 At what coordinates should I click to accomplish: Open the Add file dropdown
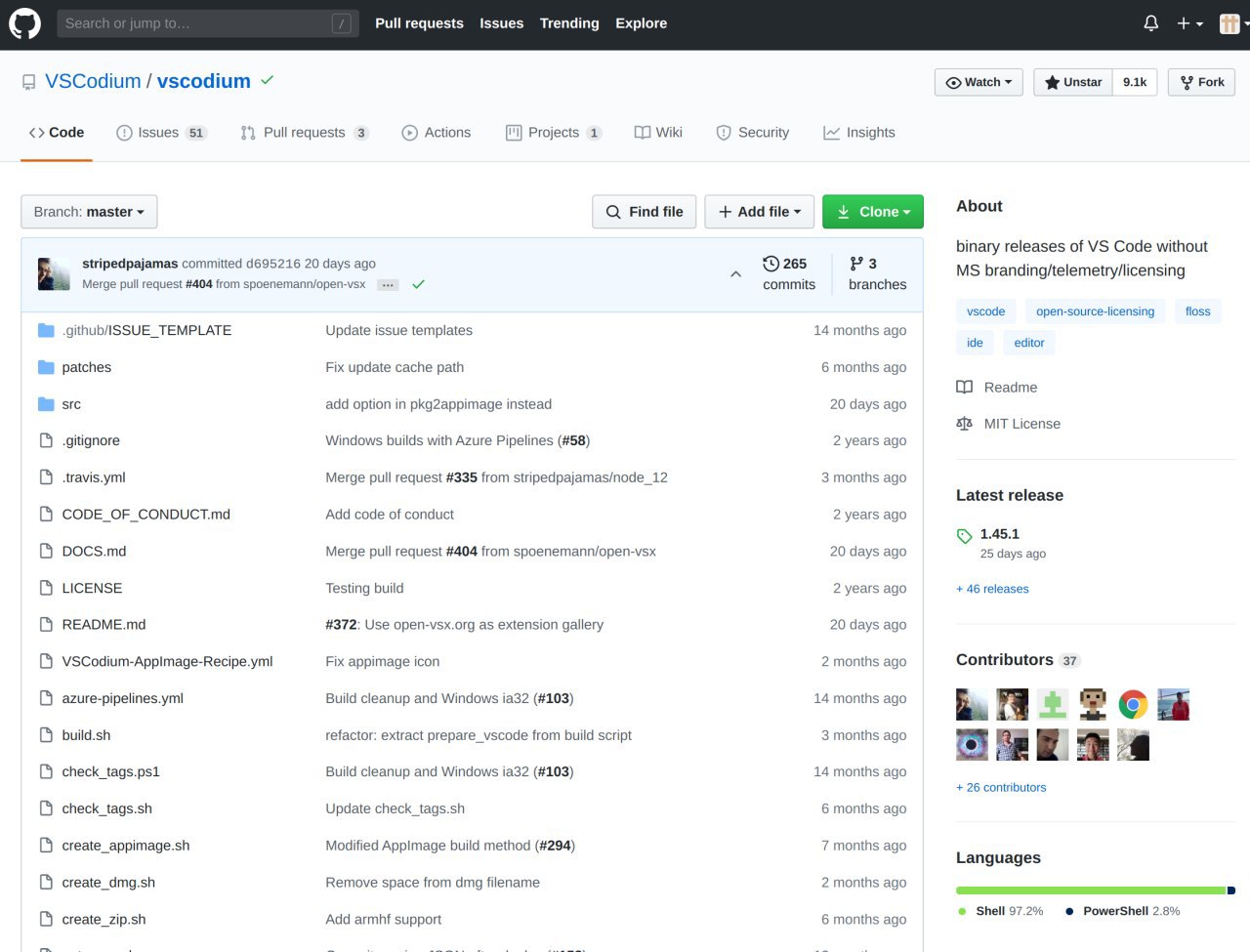[x=760, y=212]
